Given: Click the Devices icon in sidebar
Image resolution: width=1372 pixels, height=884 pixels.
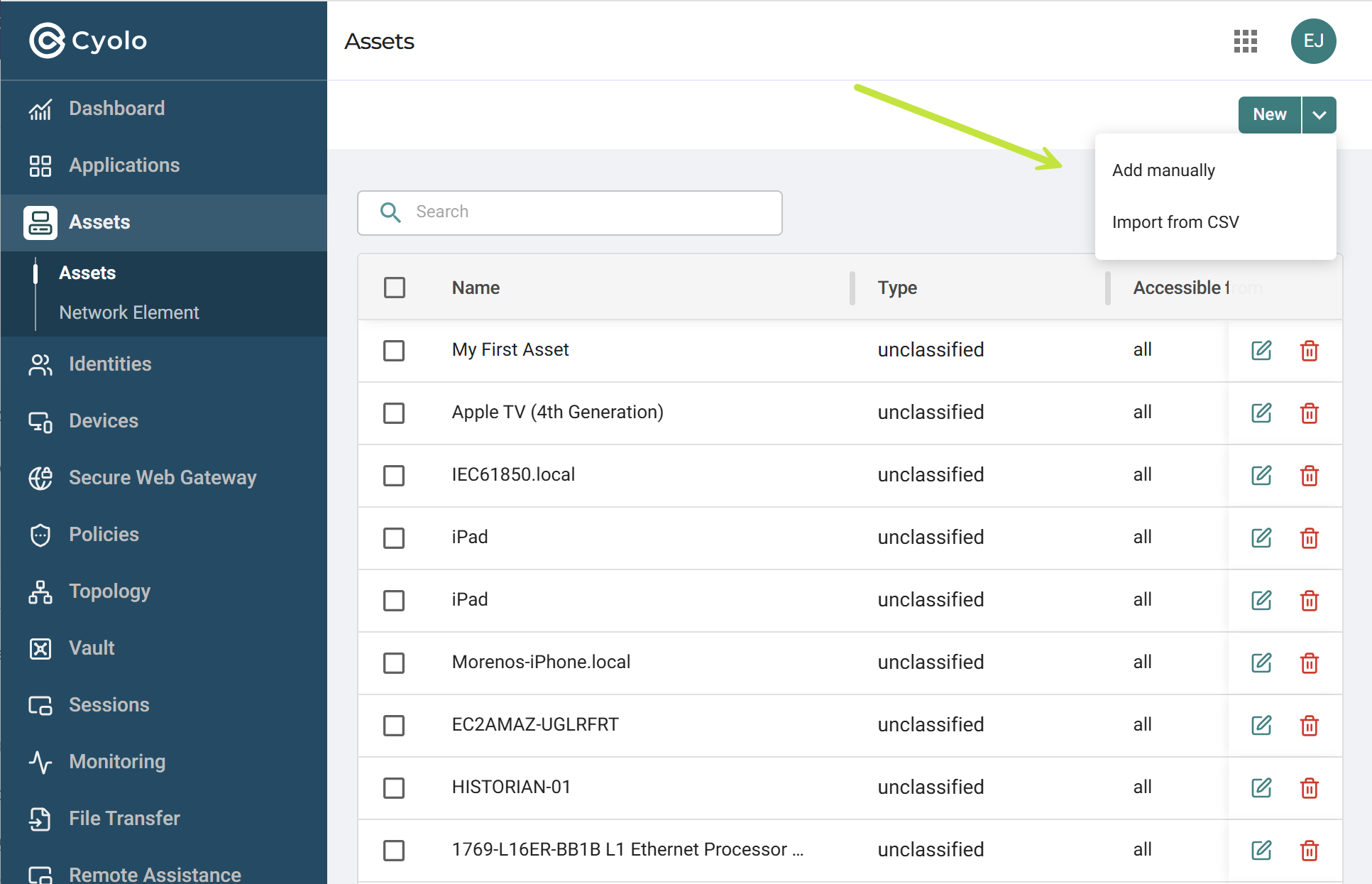Looking at the screenshot, I should click(x=40, y=421).
